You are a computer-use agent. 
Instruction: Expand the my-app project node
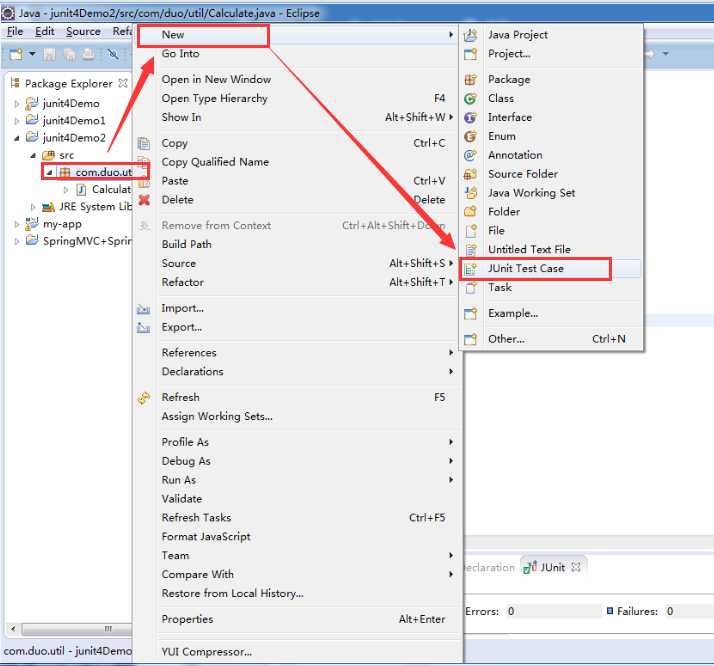(17, 224)
